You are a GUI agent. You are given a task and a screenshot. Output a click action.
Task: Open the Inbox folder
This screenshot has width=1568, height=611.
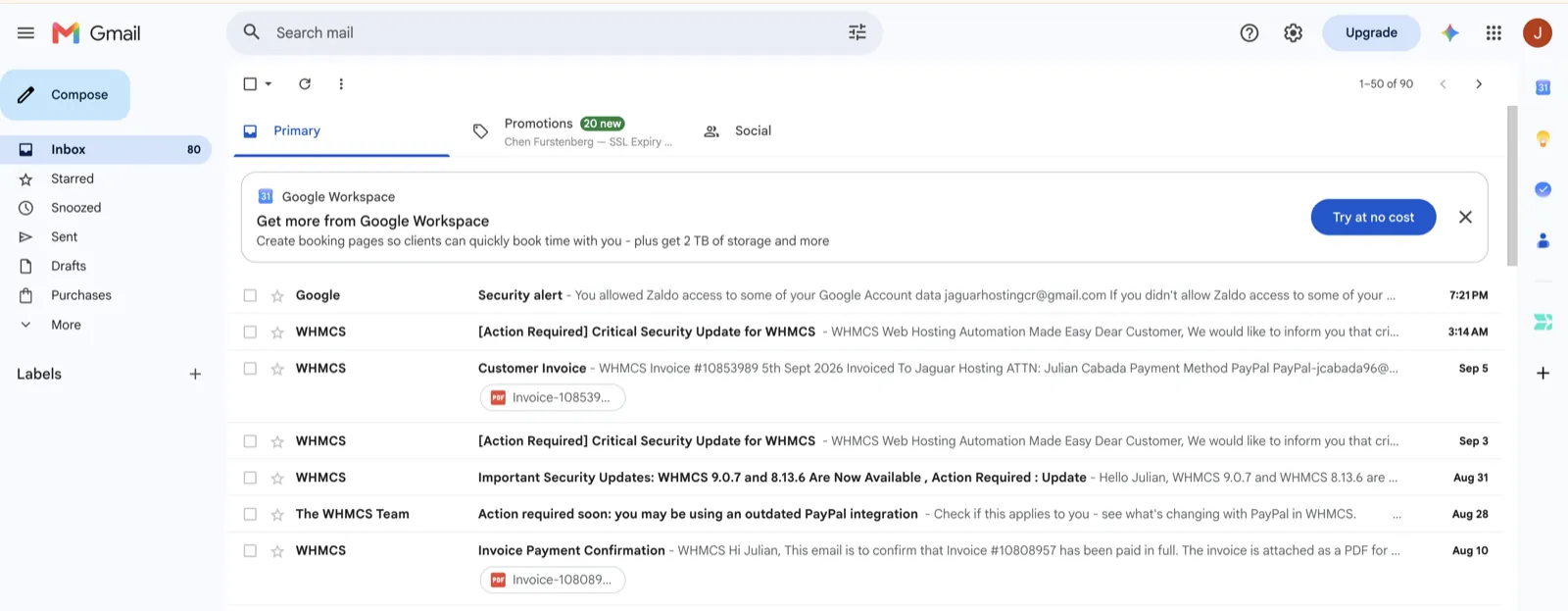[106, 149]
